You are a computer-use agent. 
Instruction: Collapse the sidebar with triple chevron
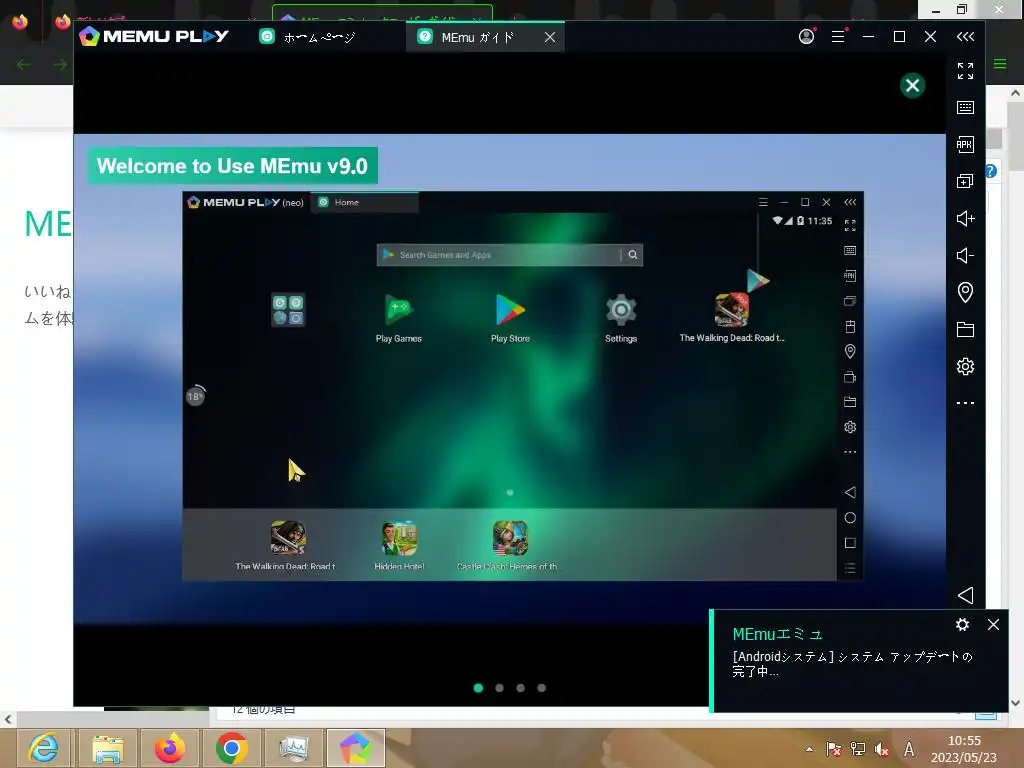point(965,37)
